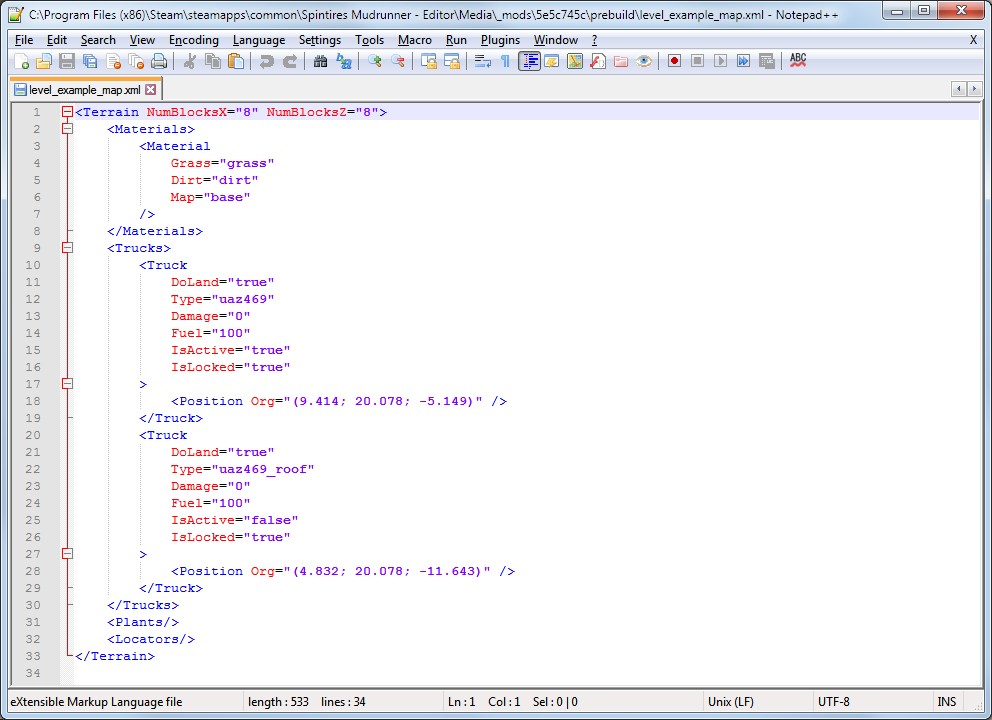Click the Close All toolbar icon
The width and height of the screenshot is (992, 720).
point(136,61)
